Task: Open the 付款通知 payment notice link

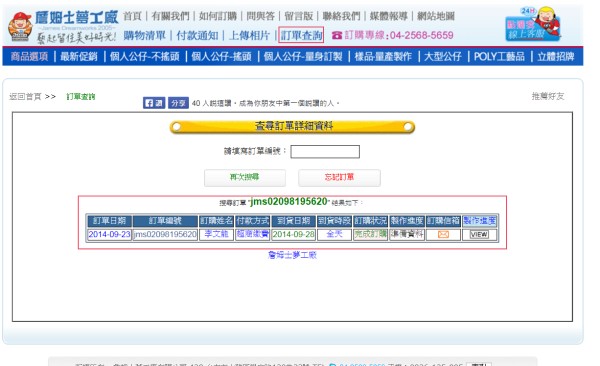Action: 197,36
